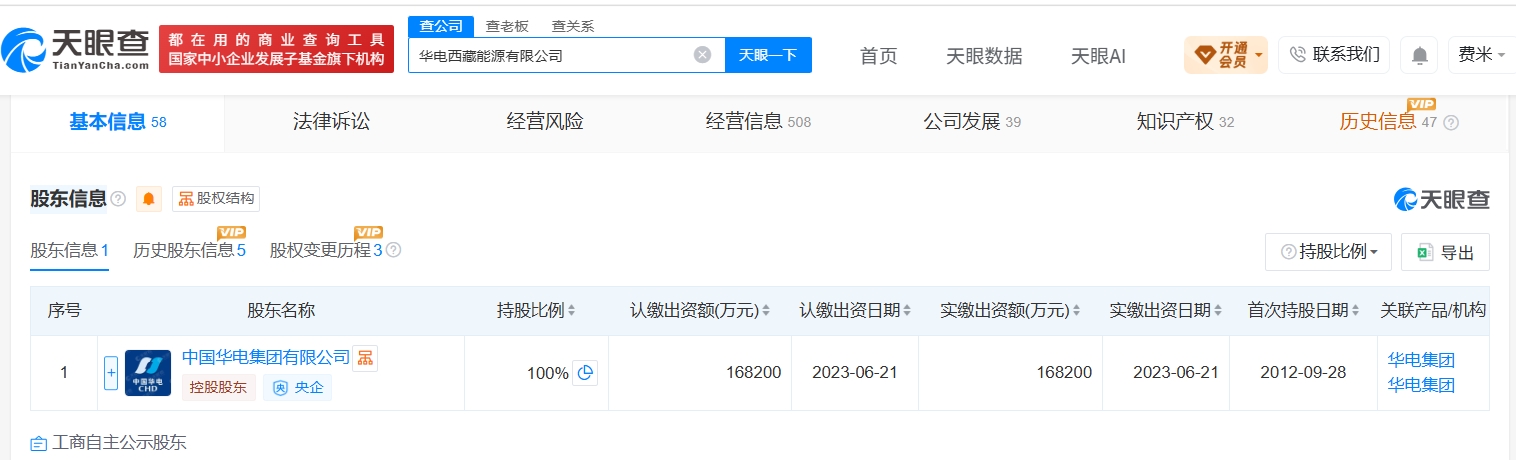1516x460 pixels.
Task: Click the 导出 export button
Action: coord(1445,252)
